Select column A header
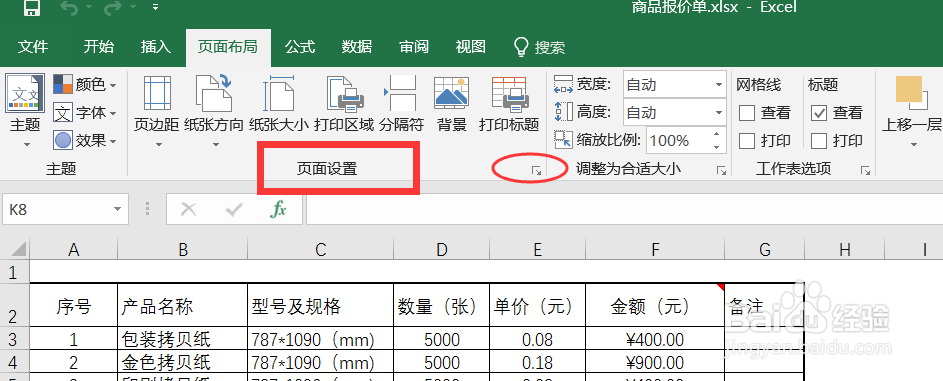Viewport: 943px width, 381px height. point(73,249)
